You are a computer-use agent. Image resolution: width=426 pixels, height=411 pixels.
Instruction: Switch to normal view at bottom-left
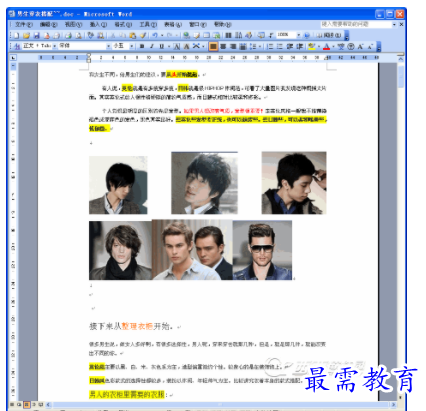(12, 404)
